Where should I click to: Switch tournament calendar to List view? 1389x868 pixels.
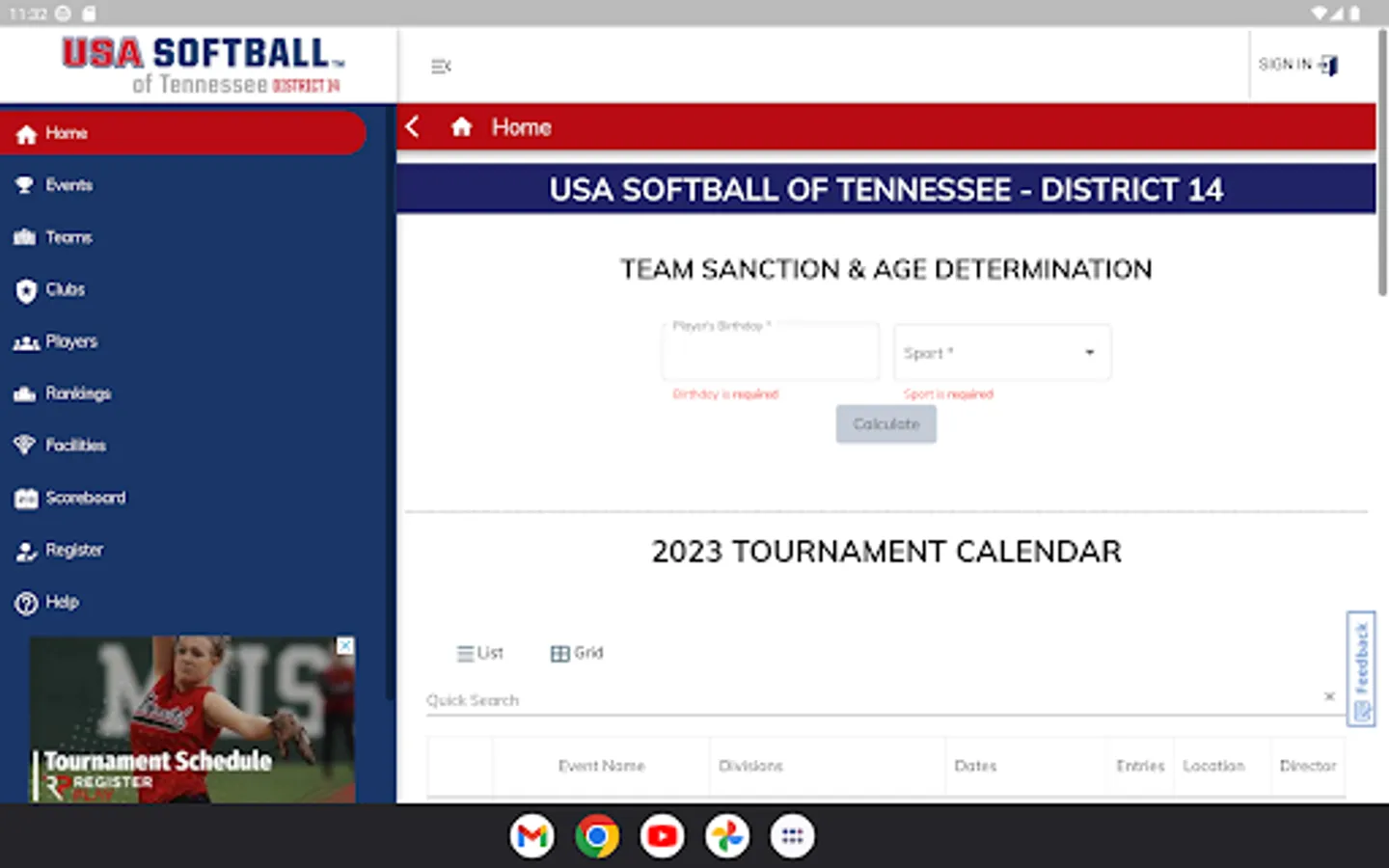[480, 653]
